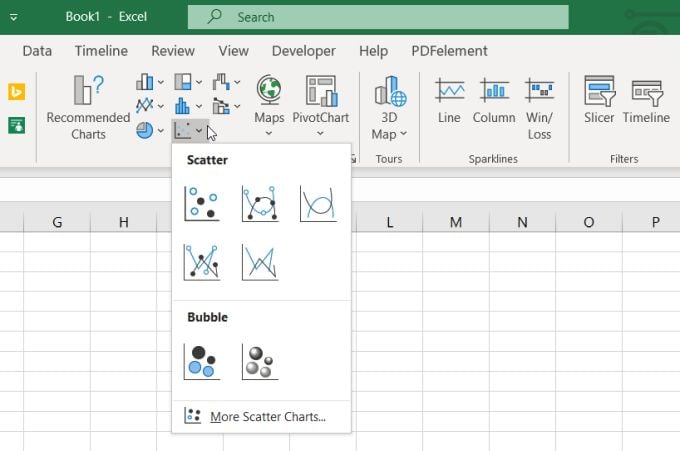Expand the statistic chart dropdown arrow
Image resolution: width=680 pixels, height=451 pixels.
[x=199, y=106]
